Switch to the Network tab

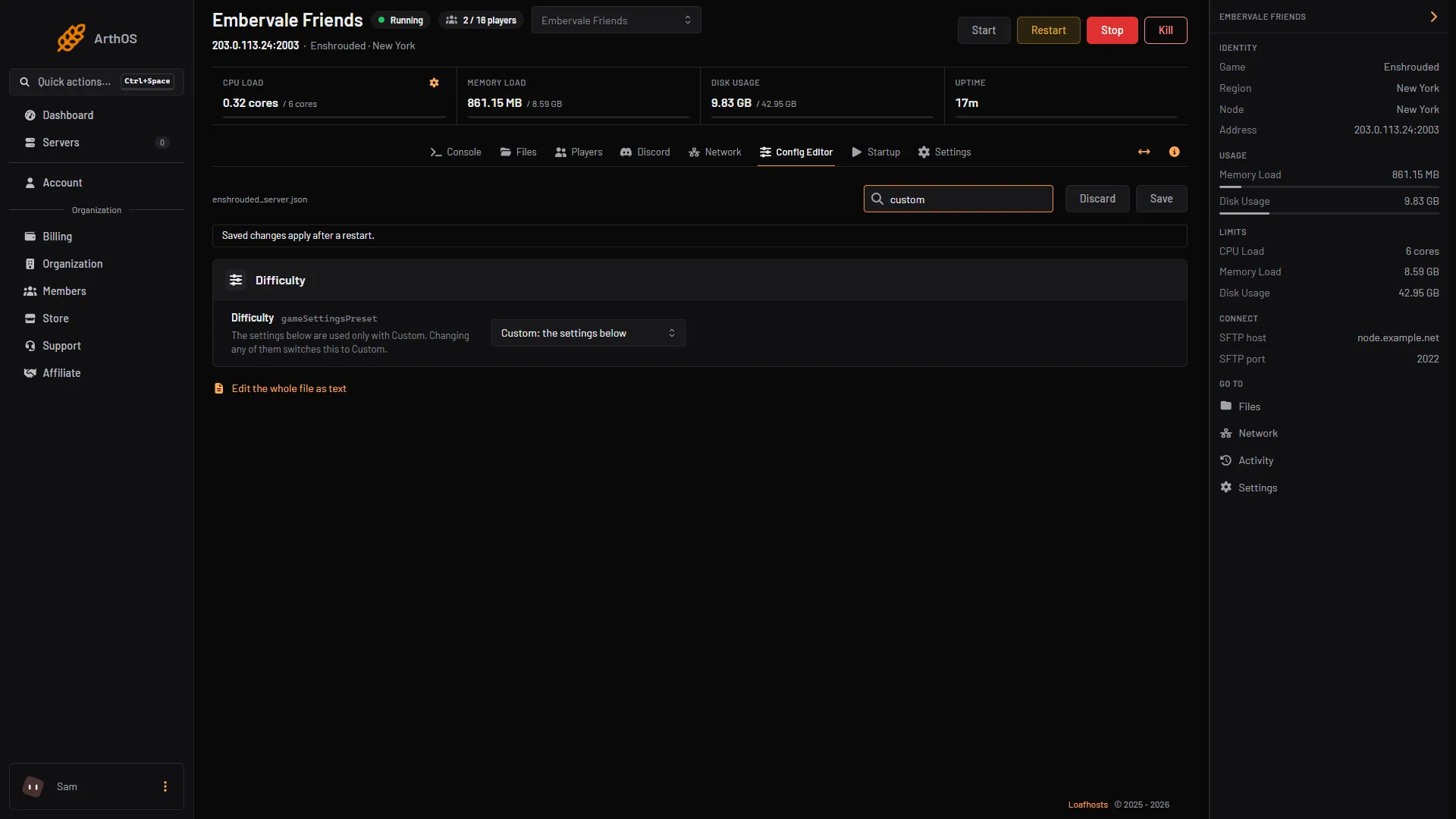coord(715,152)
